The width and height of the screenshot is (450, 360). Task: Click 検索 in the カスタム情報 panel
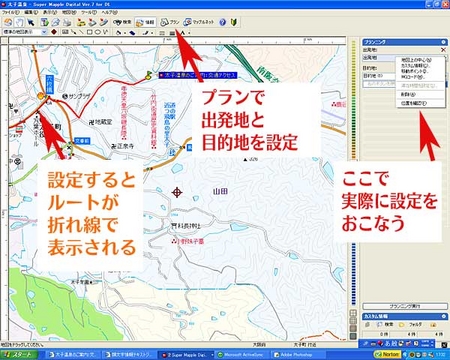coord(384,324)
